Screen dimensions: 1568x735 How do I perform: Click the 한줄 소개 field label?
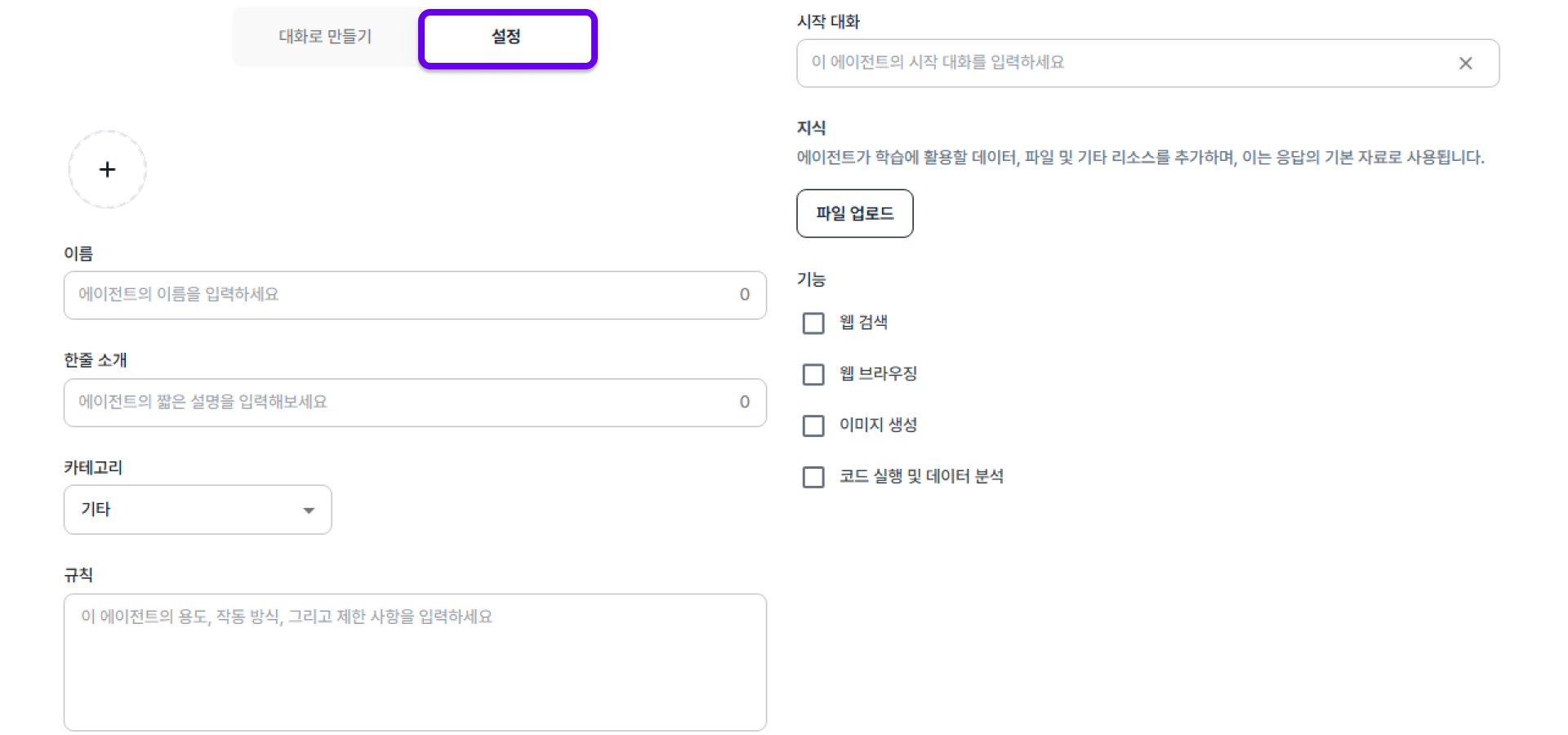pyautogui.click(x=96, y=360)
